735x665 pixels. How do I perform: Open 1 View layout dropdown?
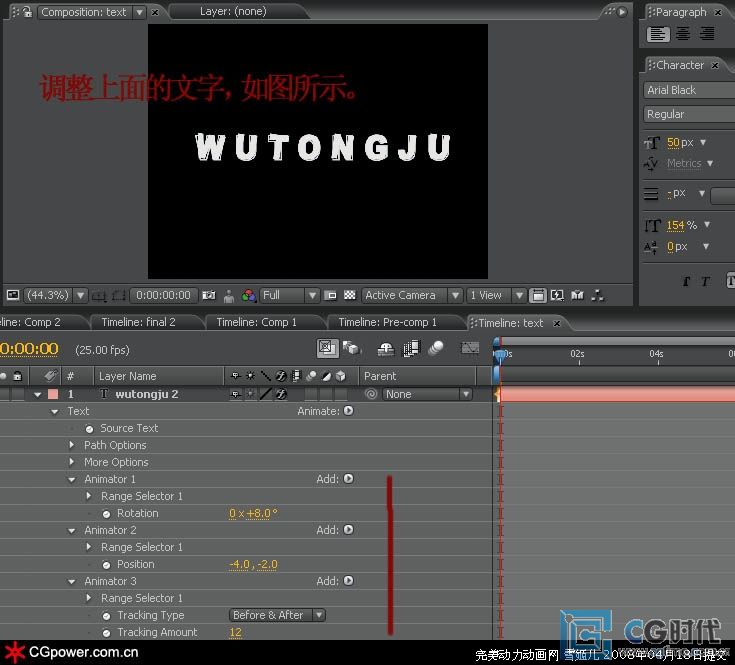(496, 295)
